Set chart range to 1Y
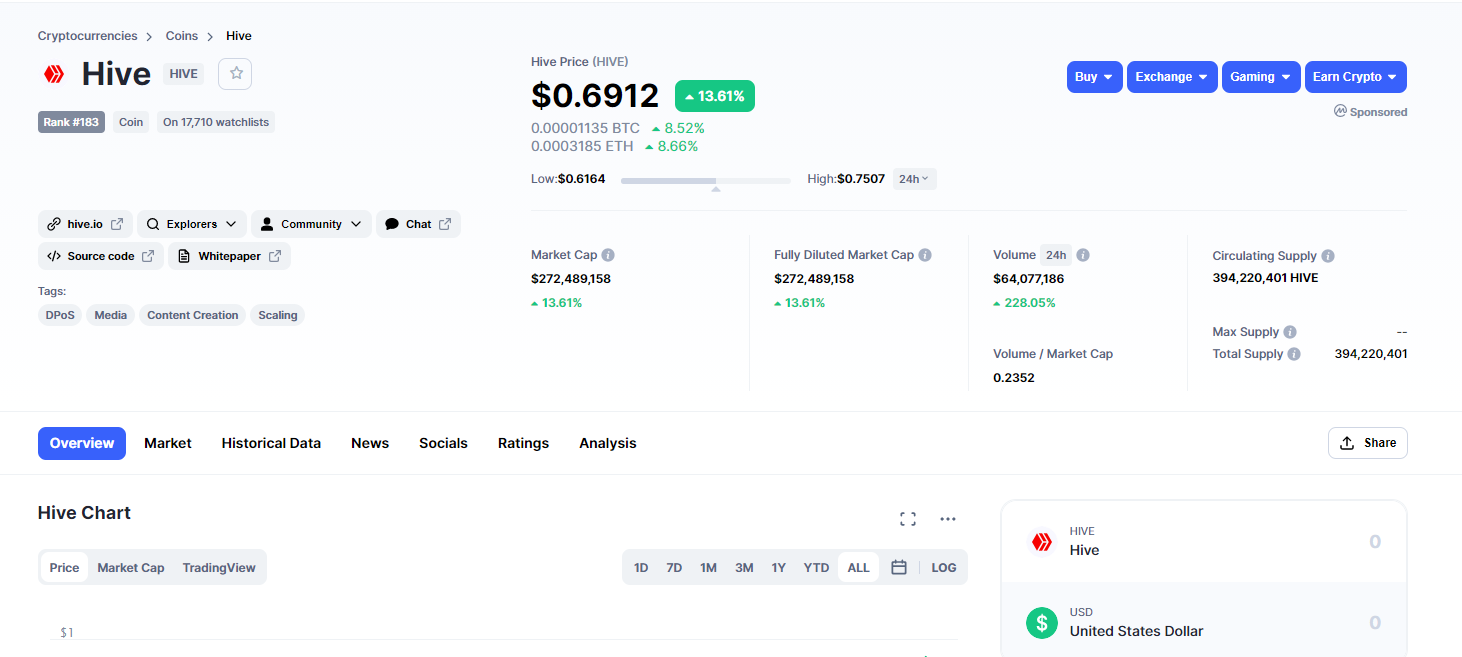The image size is (1462, 657). [778, 567]
